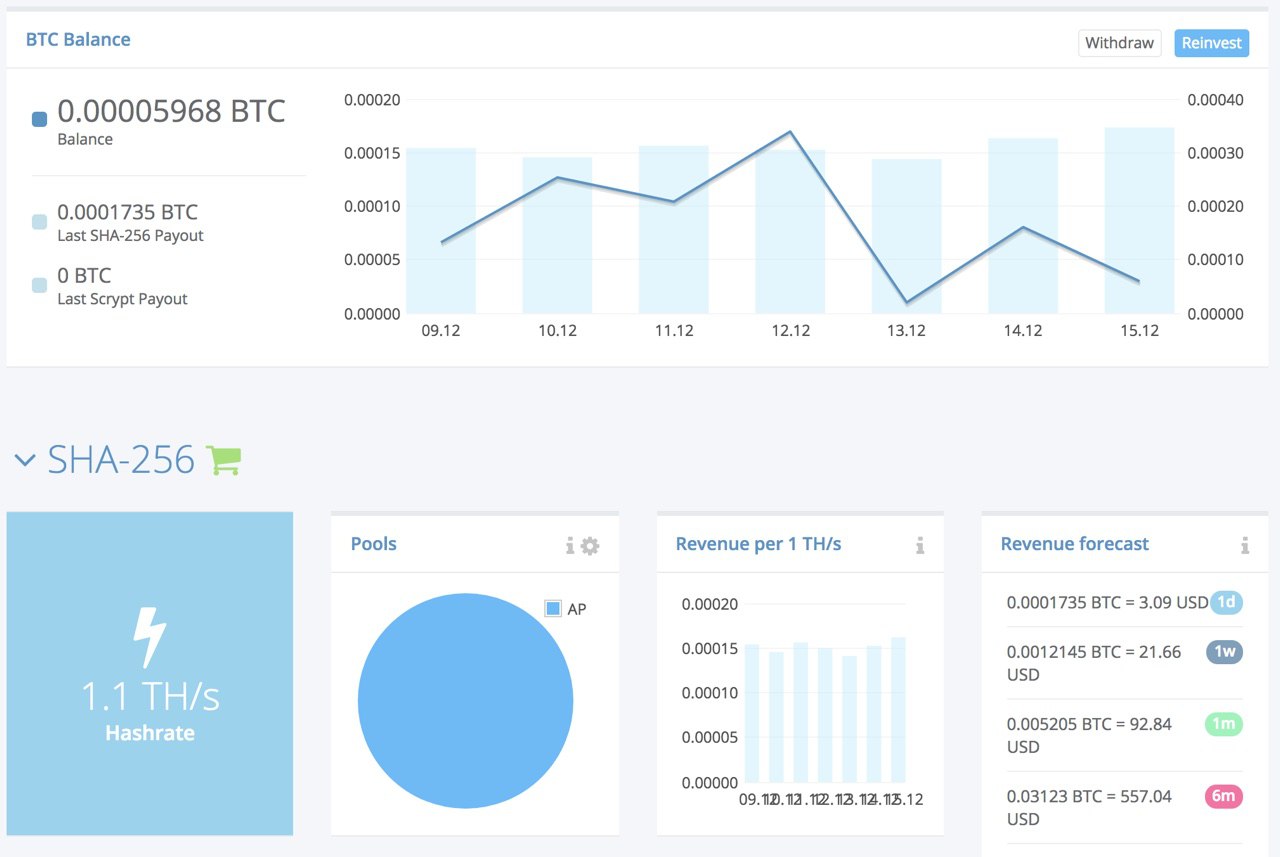The width and height of the screenshot is (1280, 857).
Task: Collapse the SHA-256 section chevron
Action: pos(26,461)
